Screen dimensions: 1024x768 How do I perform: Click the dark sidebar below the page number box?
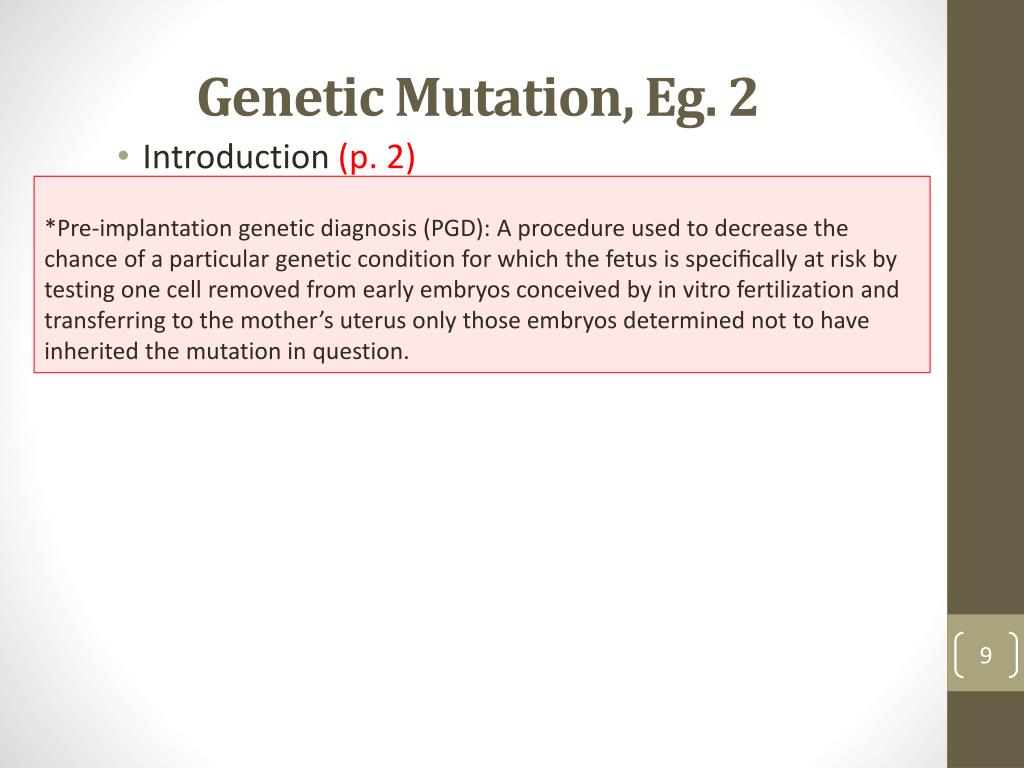(985, 729)
